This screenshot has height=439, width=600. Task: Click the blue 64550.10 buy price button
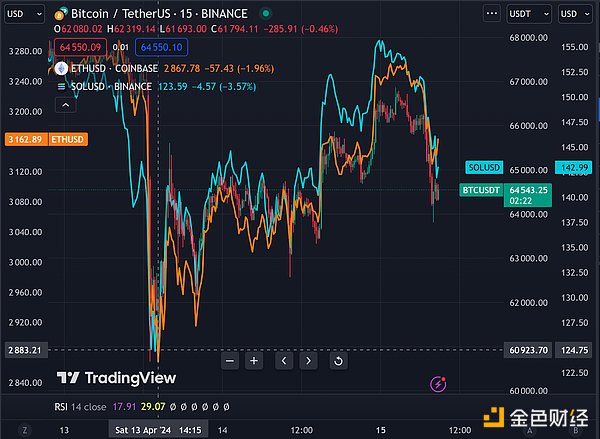tap(158, 47)
